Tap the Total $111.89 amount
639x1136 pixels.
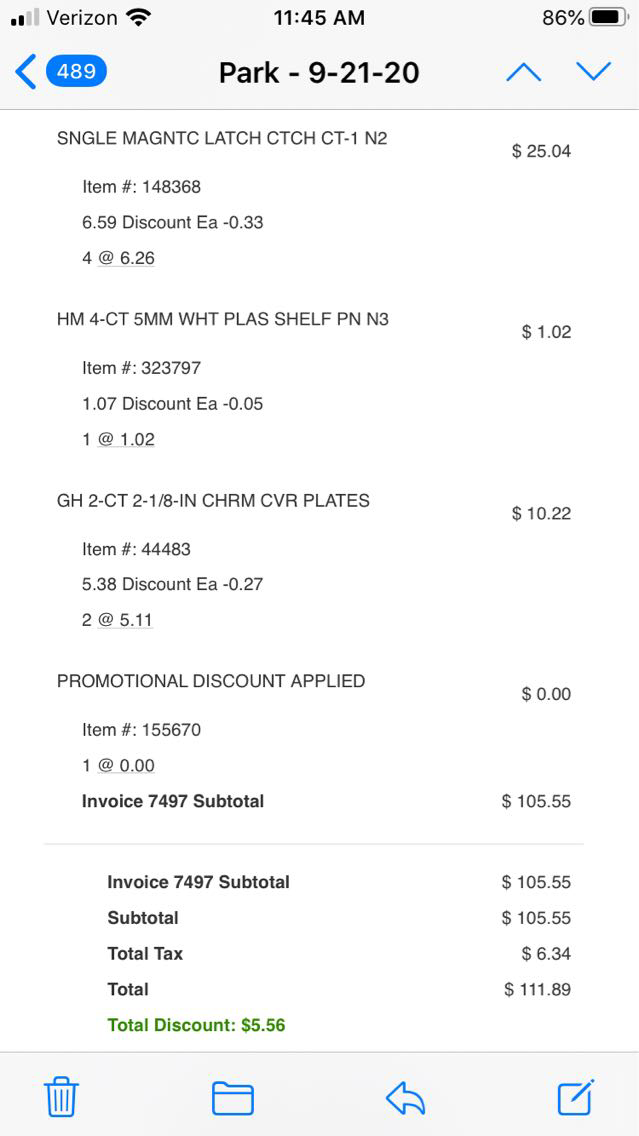537,989
